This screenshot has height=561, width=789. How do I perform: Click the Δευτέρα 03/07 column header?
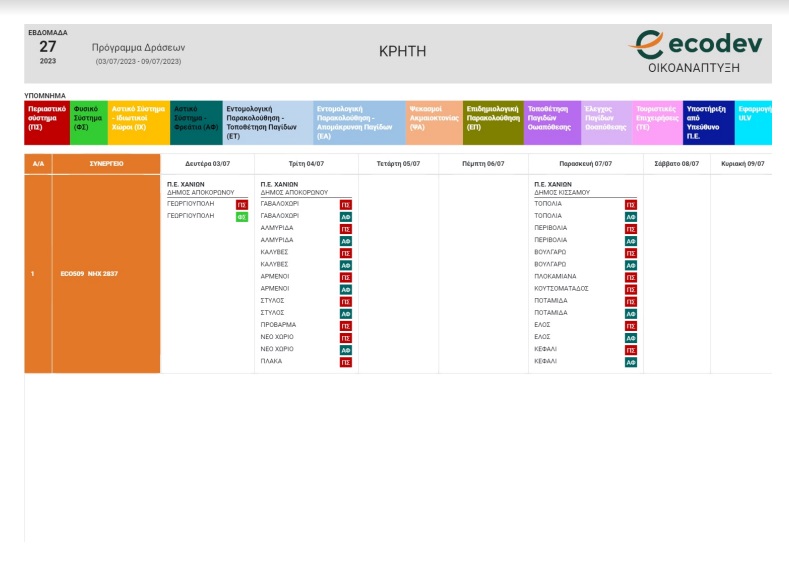(x=207, y=163)
